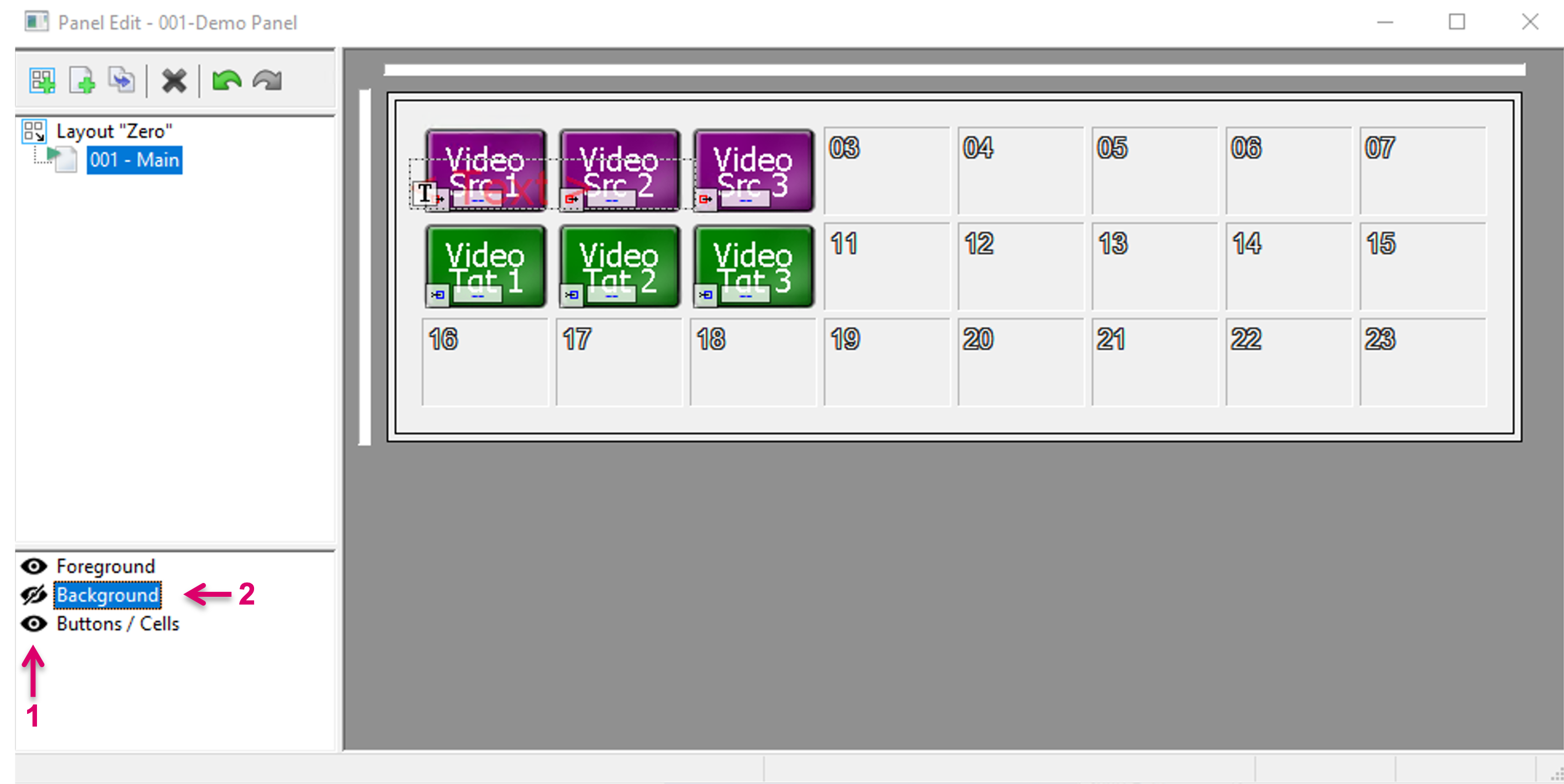The image size is (1564, 784).
Task: Click the red source marker on Video Src 3
Action: click(x=705, y=199)
